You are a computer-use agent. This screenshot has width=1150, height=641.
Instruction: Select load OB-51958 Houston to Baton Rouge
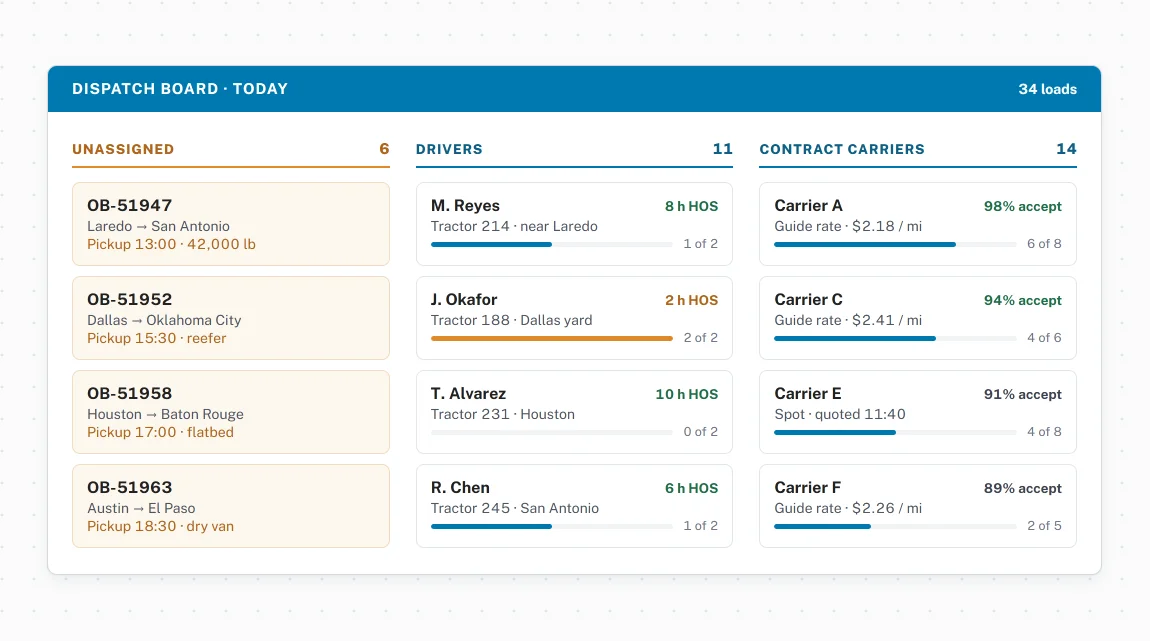tap(230, 411)
